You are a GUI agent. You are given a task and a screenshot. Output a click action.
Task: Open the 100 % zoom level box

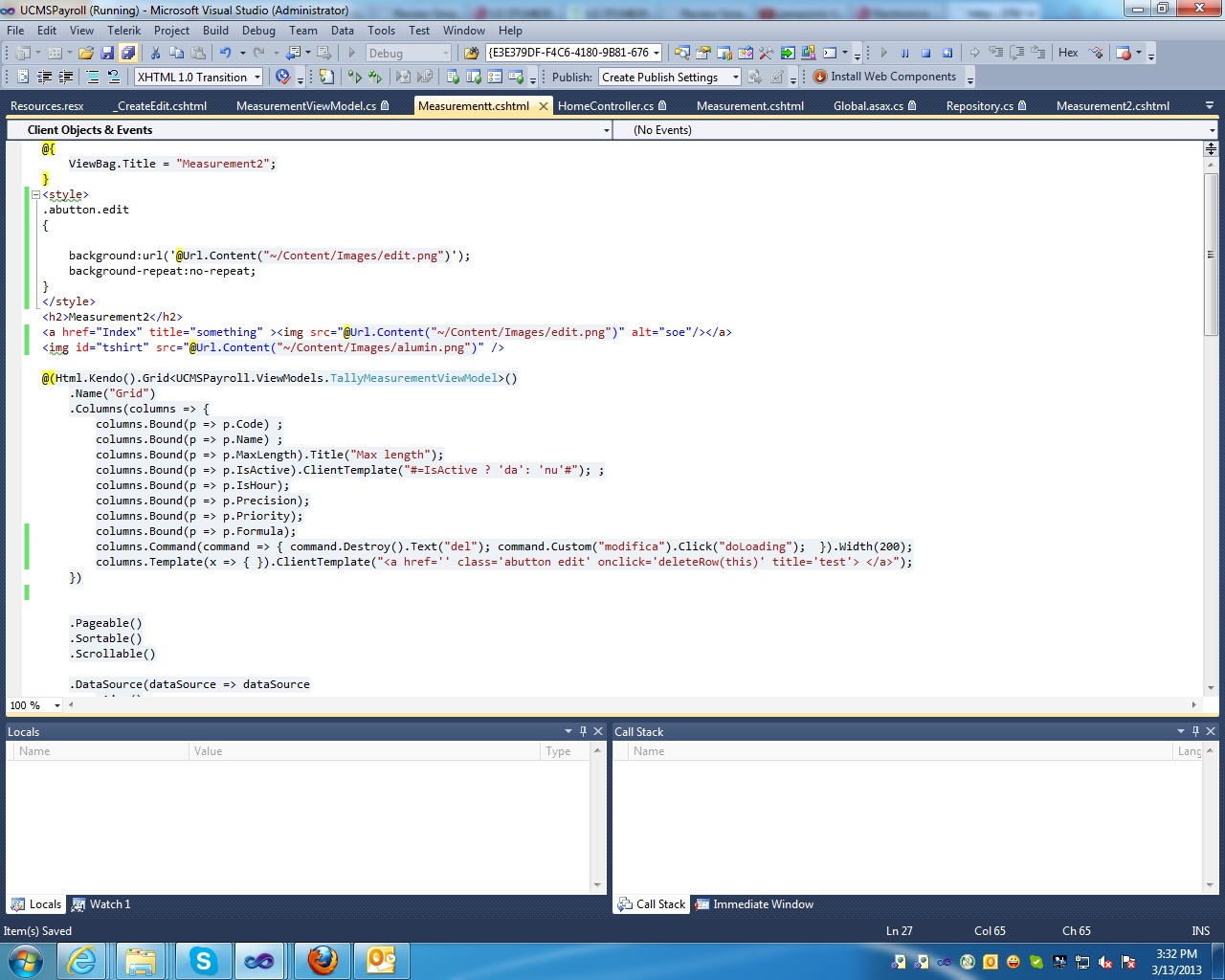[x=34, y=705]
